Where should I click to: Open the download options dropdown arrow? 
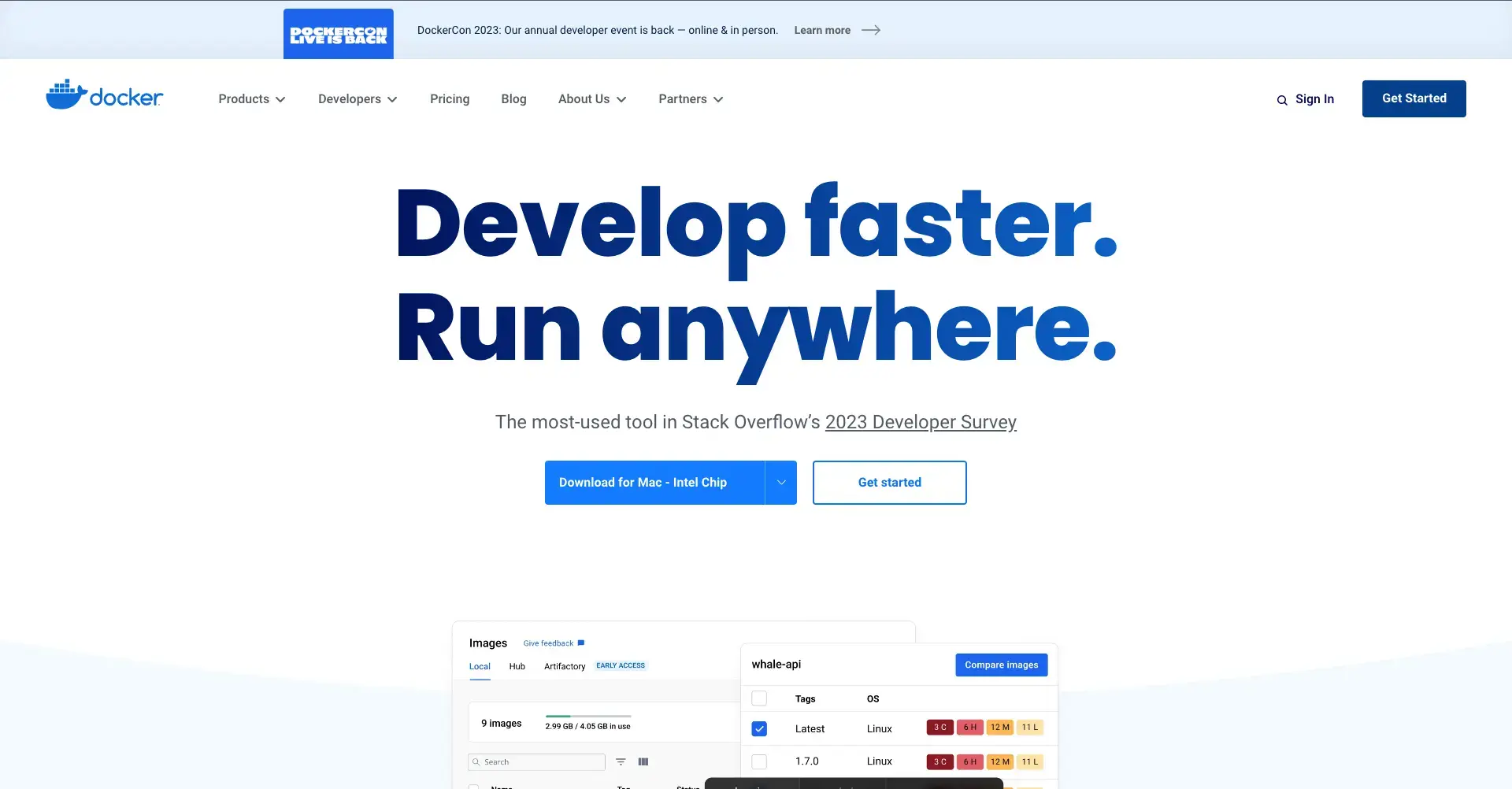(x=781, y=483)
